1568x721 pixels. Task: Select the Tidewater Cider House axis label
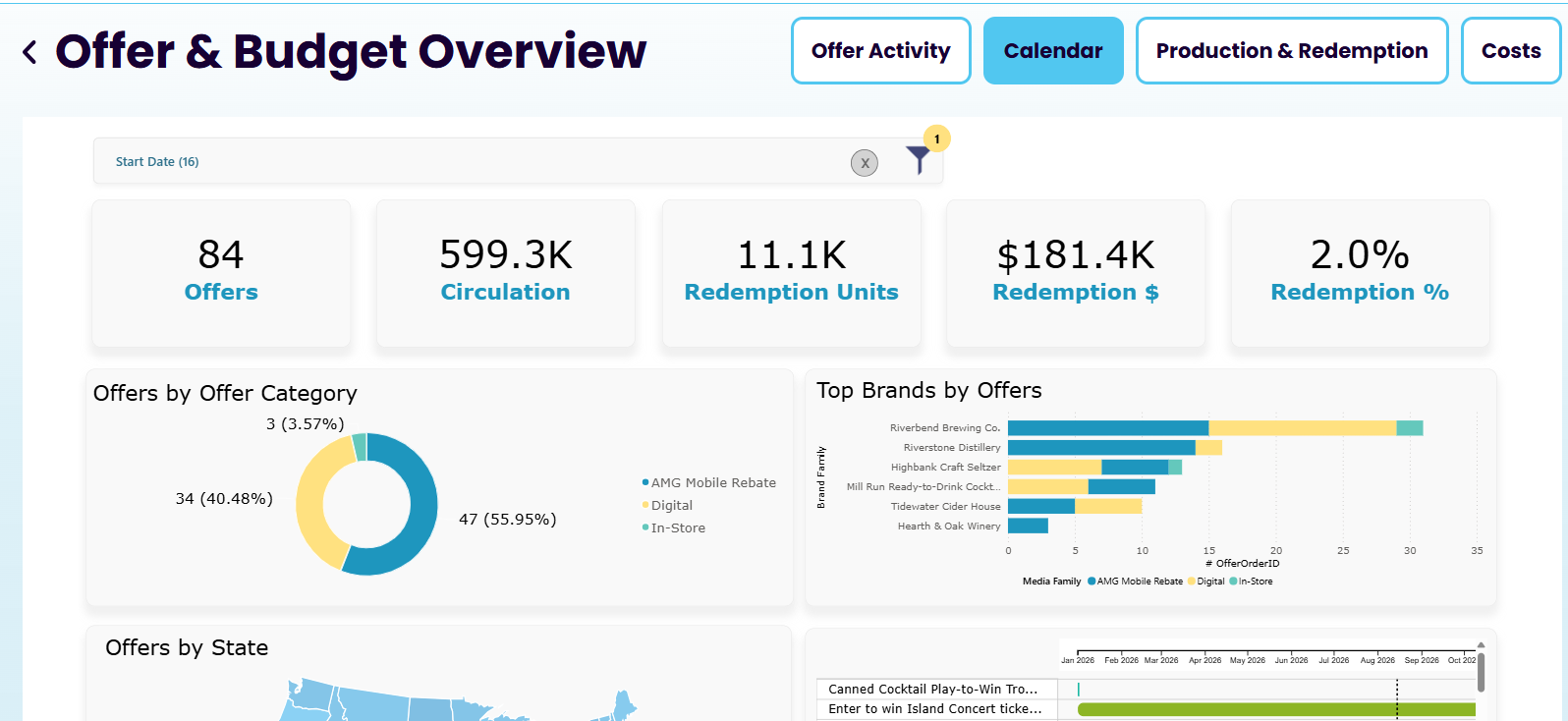pos(946,506)
